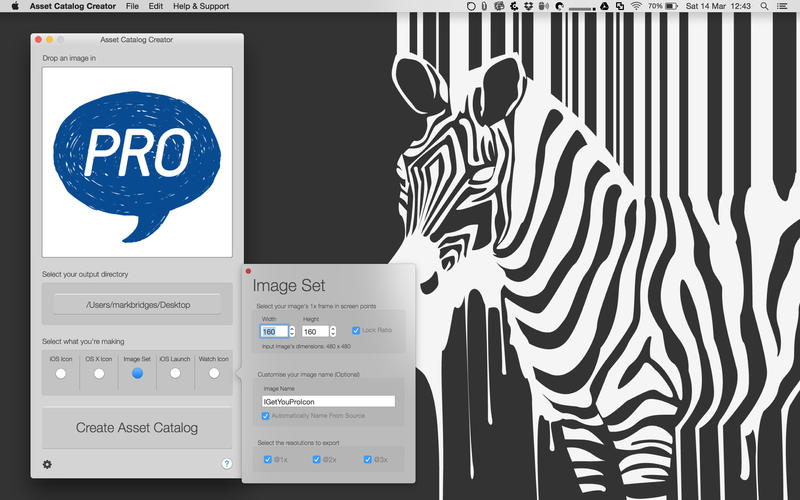800x500 pixels.
Task: Click the battery status icon
Action: (x=671, y=6)
